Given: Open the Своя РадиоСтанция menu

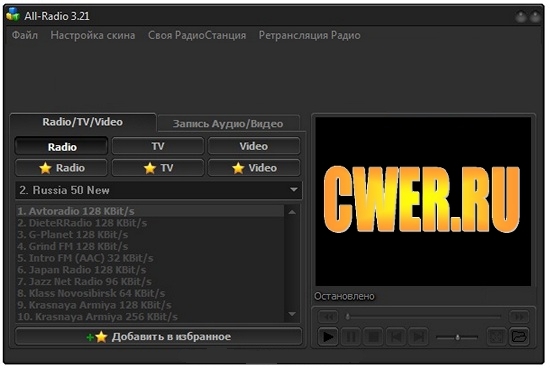Looking at the screenshot, I should (x=197, y=35).
